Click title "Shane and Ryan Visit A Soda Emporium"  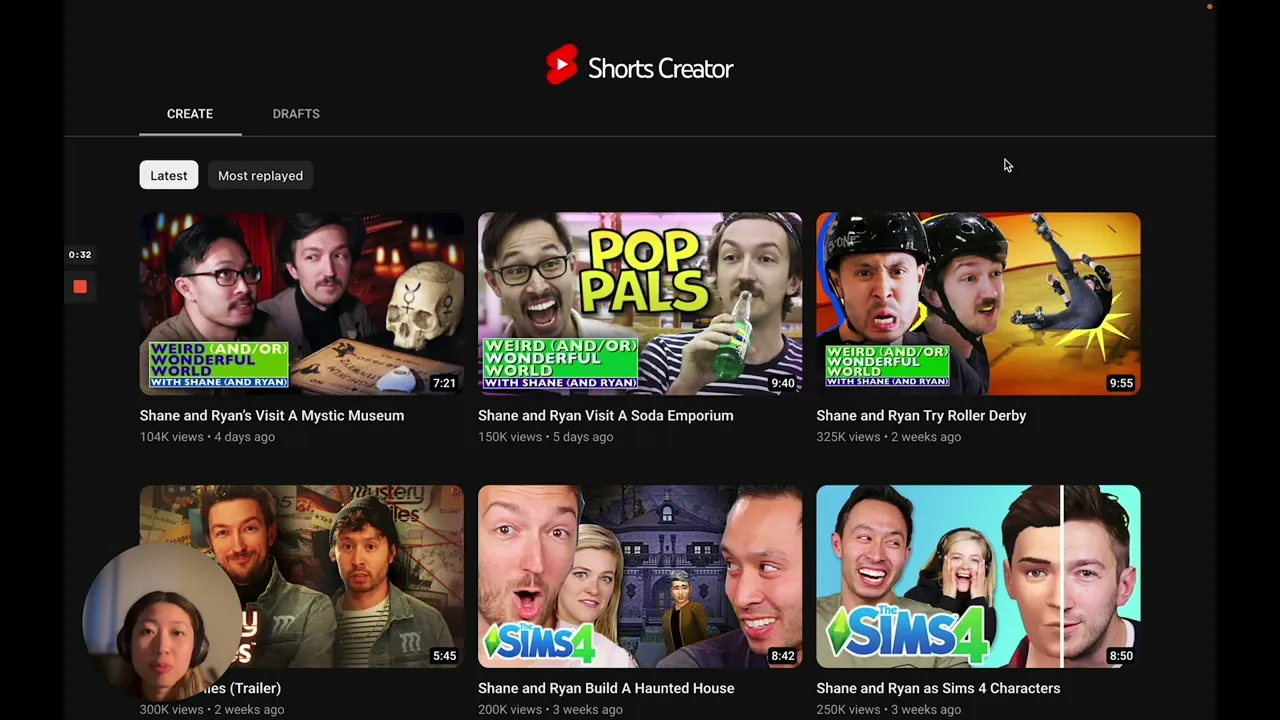tap(606, 416)
